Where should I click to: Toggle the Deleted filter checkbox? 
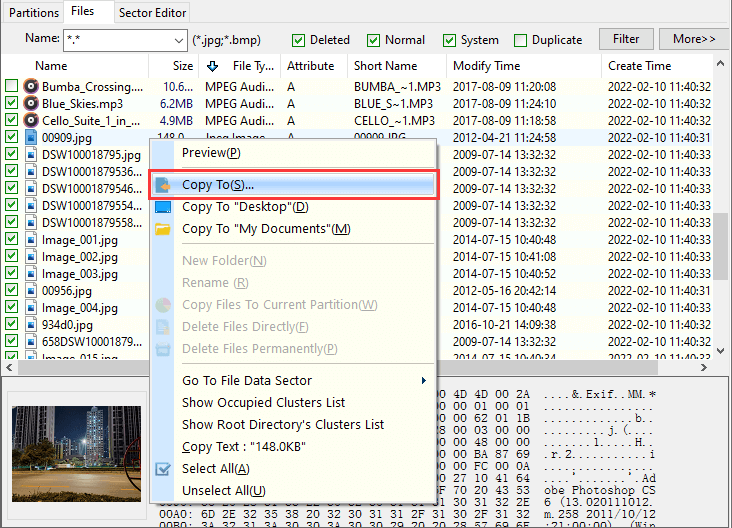pyautogui.click(x=298, y=40)
